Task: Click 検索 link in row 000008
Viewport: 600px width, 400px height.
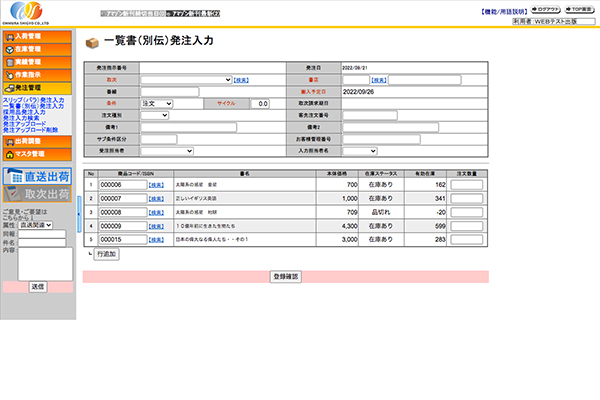Action: [x=156, y=213]
